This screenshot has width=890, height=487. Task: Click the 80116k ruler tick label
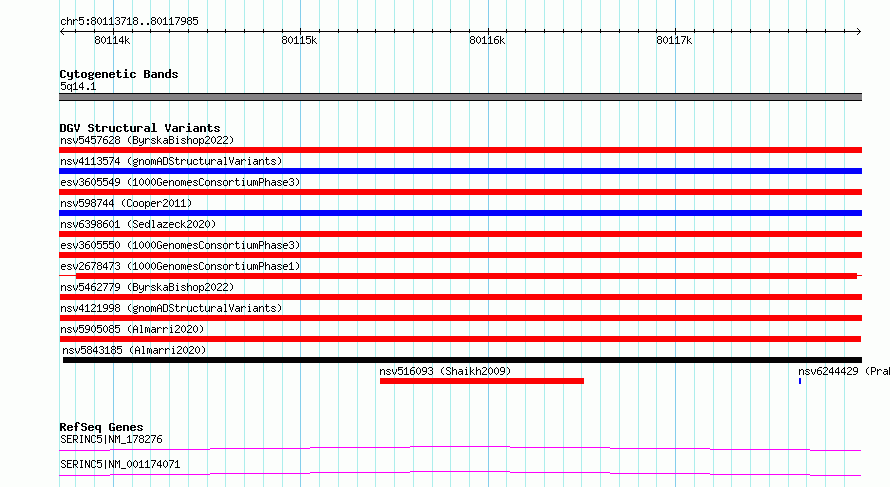point(487,40)
